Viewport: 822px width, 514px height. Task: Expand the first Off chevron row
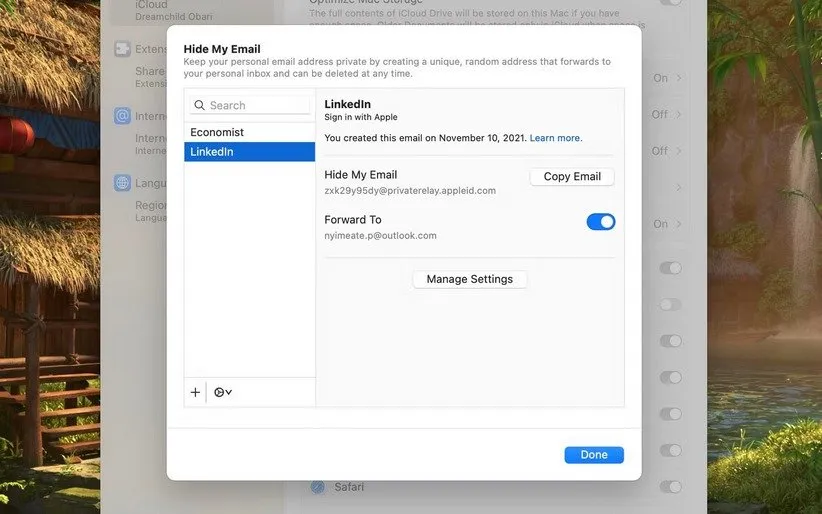point(668,115)
